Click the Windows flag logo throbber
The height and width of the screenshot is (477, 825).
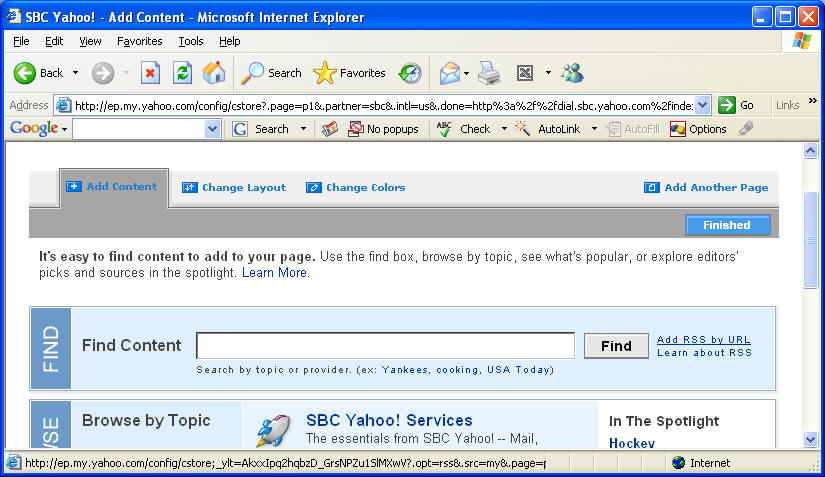(801, 40)
